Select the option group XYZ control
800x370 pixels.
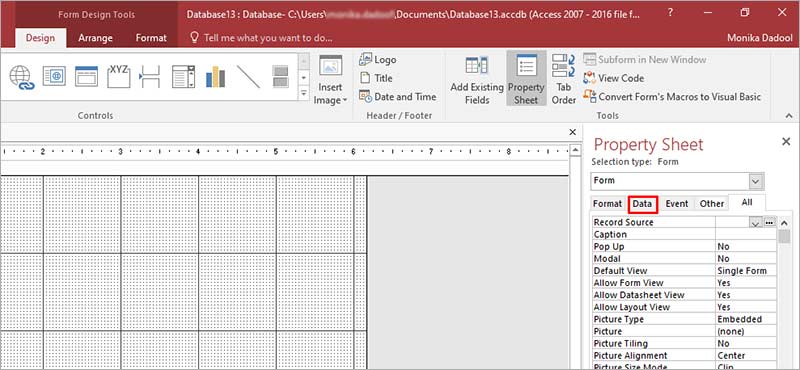(118, 76)
